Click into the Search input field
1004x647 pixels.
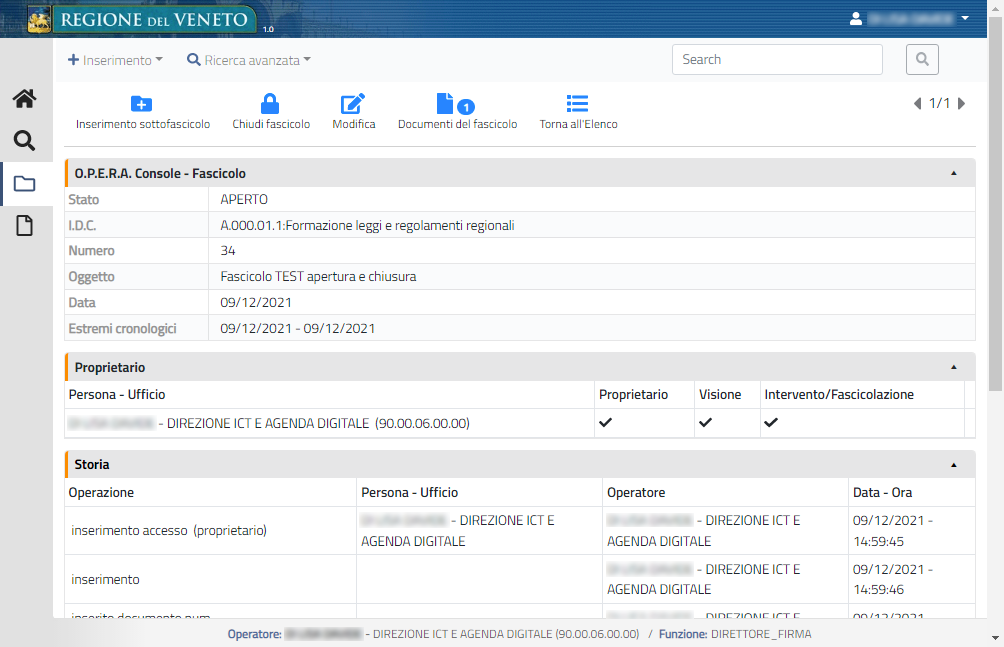pyautogui.click(x=777, y=60)
